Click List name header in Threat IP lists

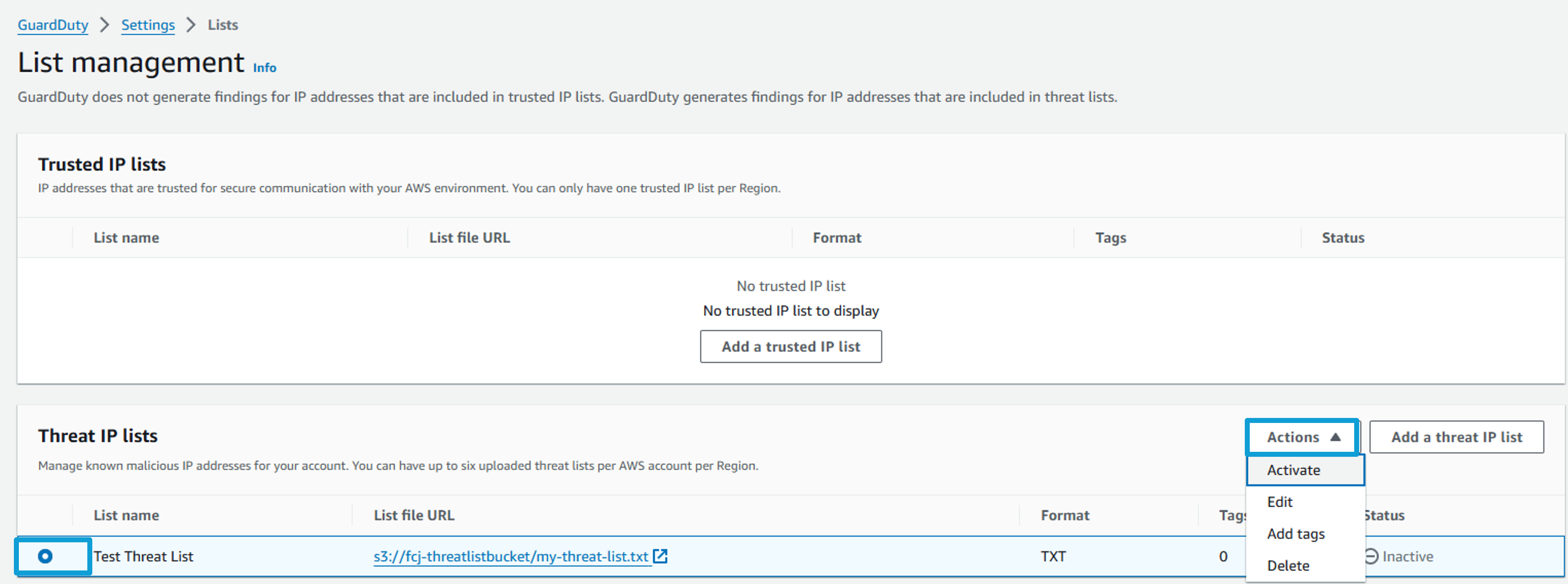[127, 515]
